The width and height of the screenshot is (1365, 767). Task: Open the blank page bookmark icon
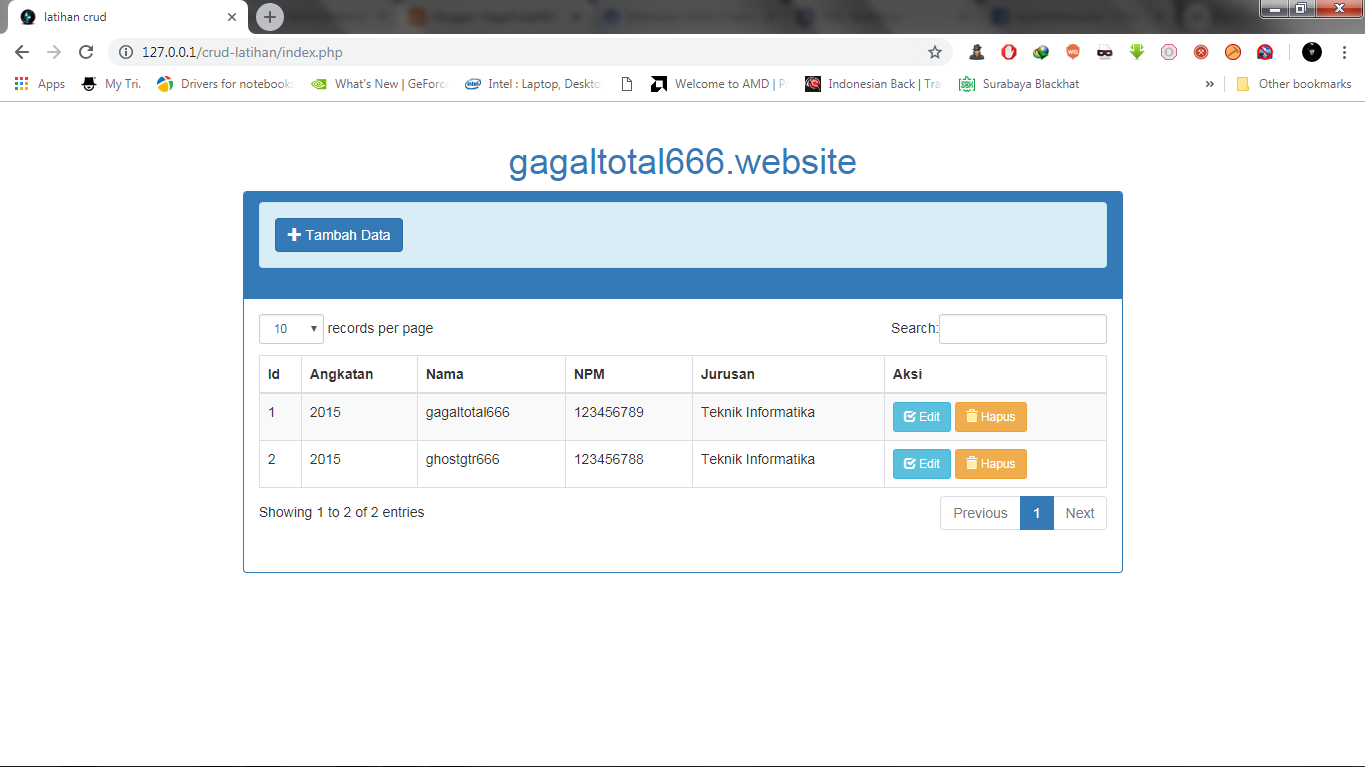627,84
